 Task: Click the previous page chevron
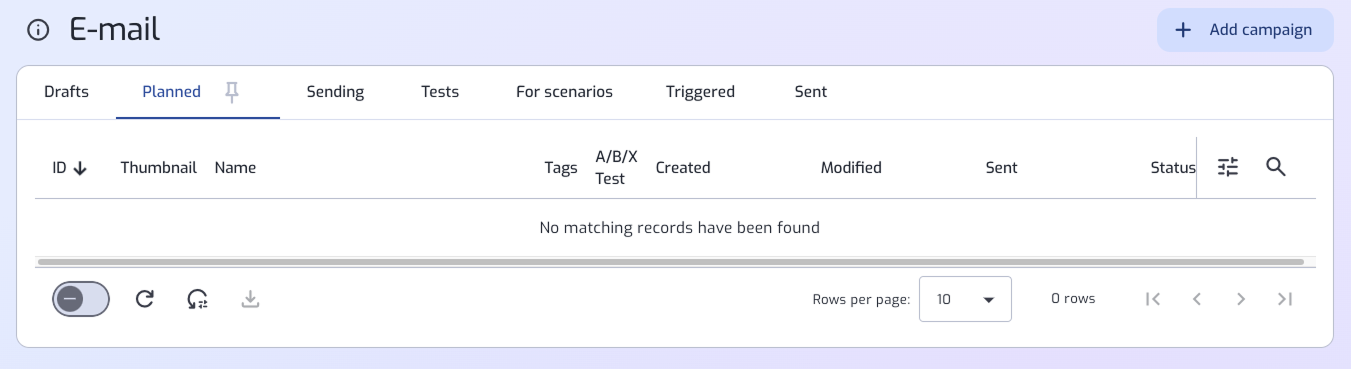(1197, 298)
